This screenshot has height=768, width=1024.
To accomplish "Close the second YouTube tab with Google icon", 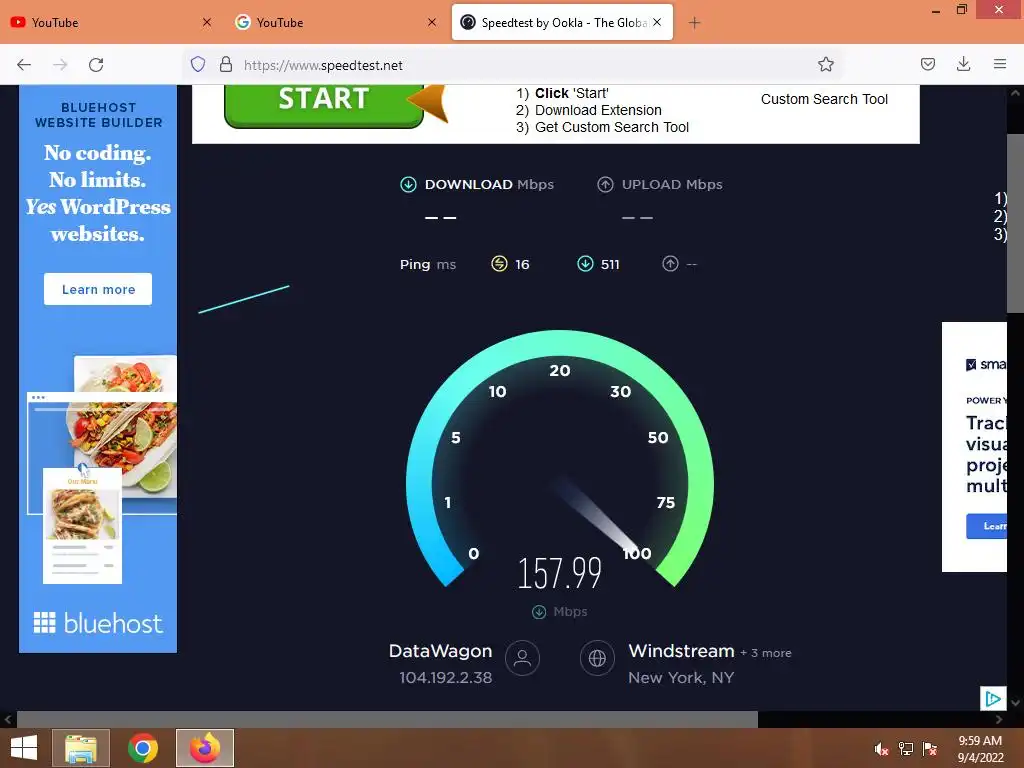I will (x=432, y=22).
